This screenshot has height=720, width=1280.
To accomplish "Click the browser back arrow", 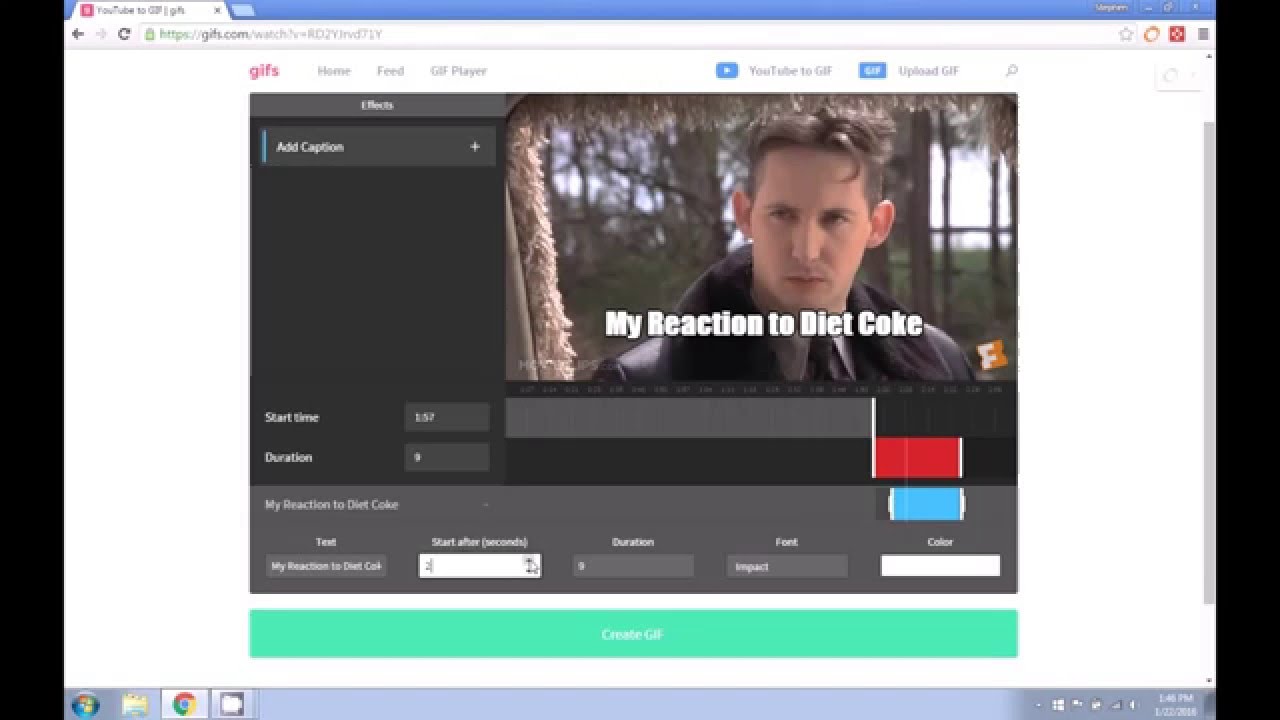I will (x=78, y=34).
